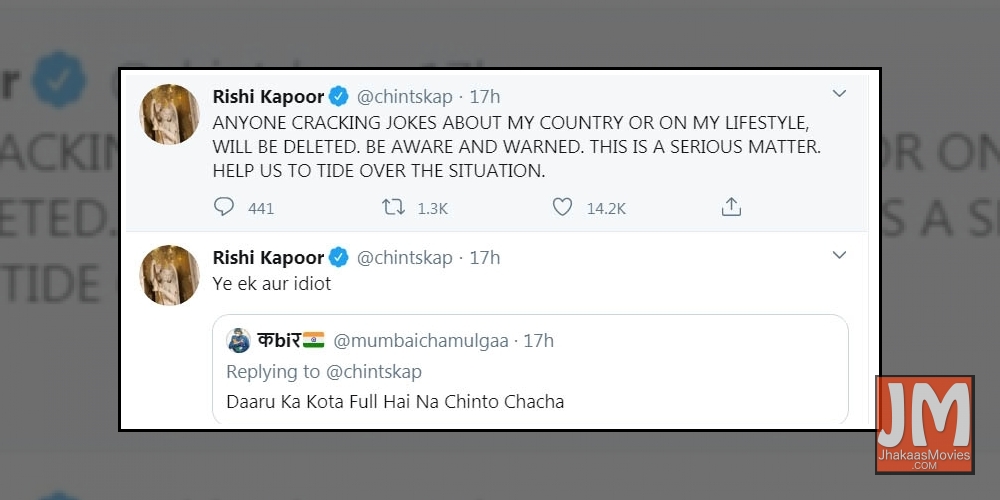Expand the second tweet's options chevron
This screenshot has height=500, width=1000.
[839, 255]
